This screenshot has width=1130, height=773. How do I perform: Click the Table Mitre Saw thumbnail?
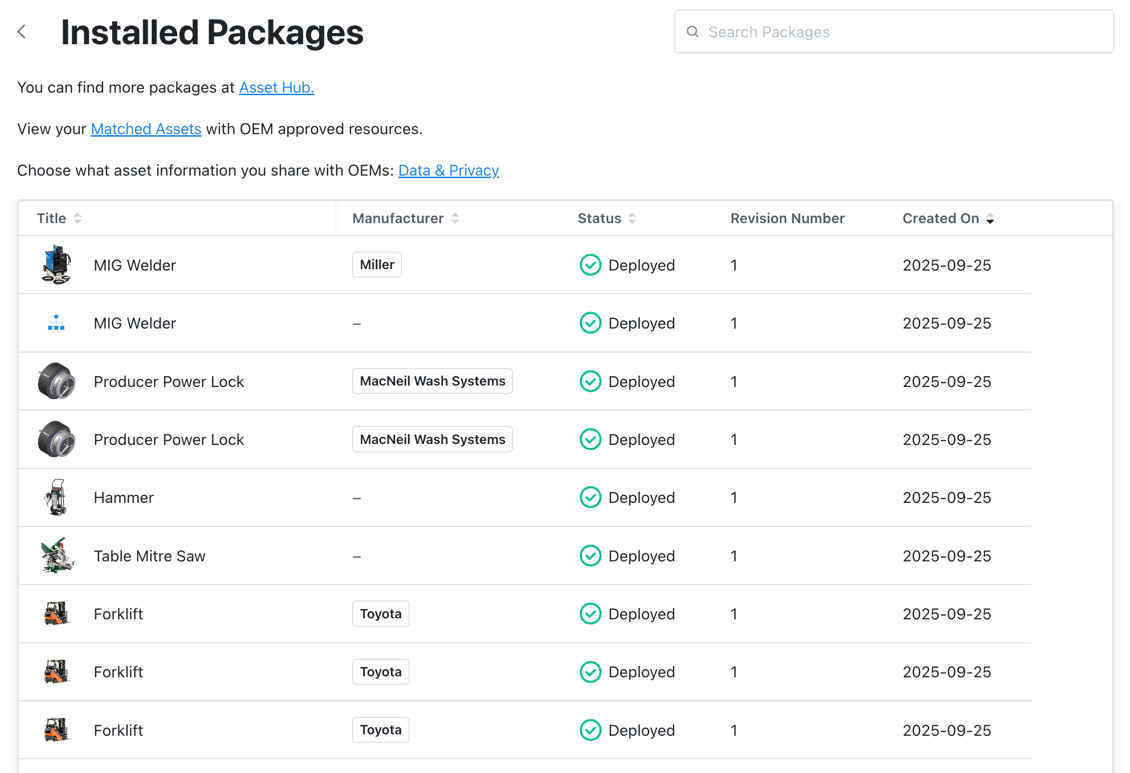(57, 555)
